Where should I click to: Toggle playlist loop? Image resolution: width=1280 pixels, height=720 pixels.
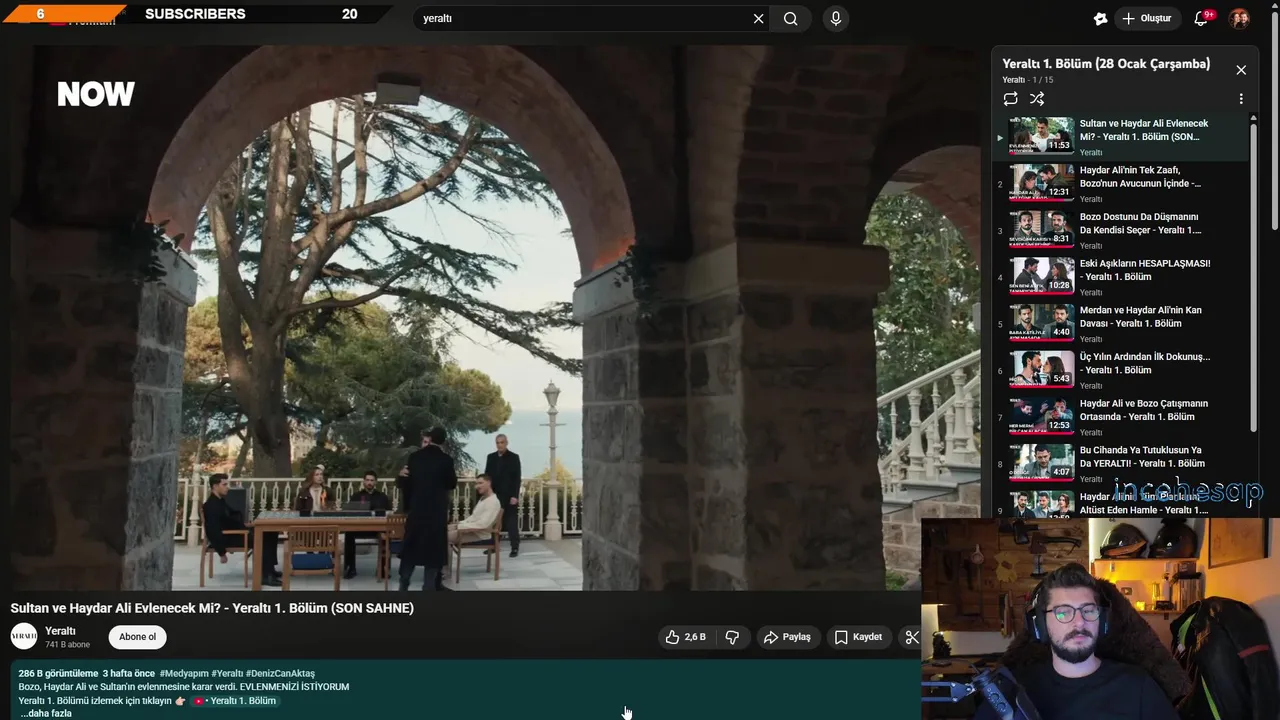[1011, 99]
